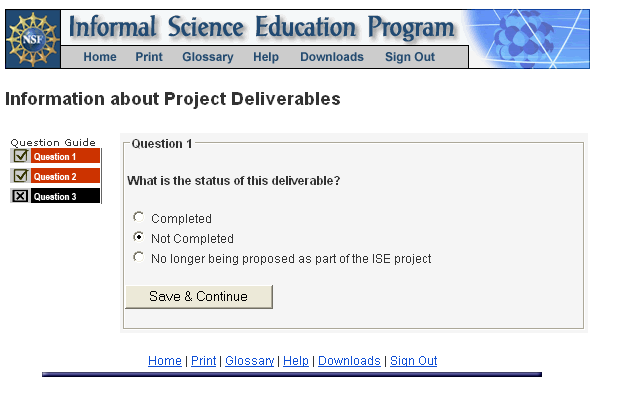Open Help in top navigation bar
Screen dimensions: 623x407
pyautogui.click(x=266, y=57)
